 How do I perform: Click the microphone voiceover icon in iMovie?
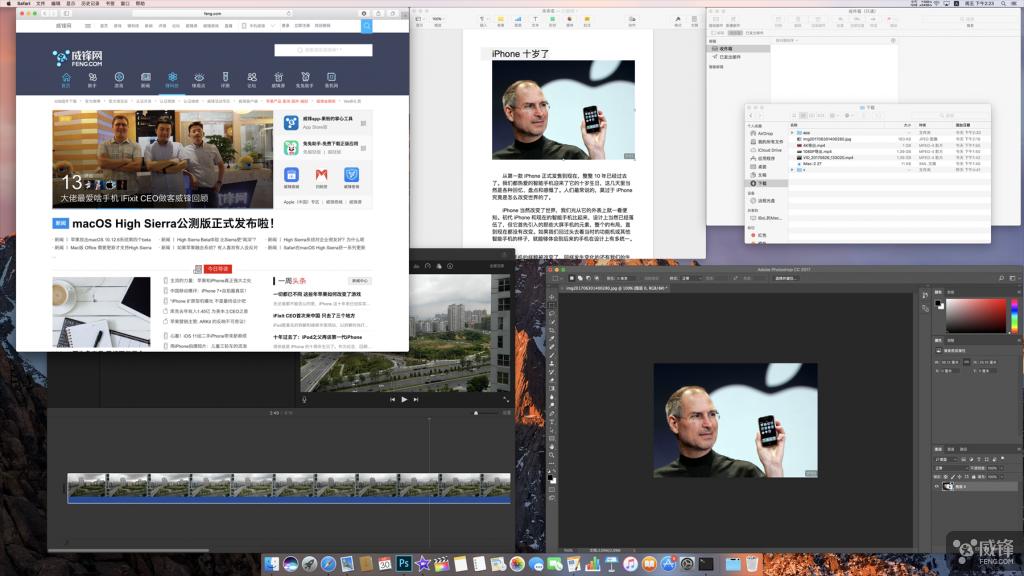tap(305, 399)
